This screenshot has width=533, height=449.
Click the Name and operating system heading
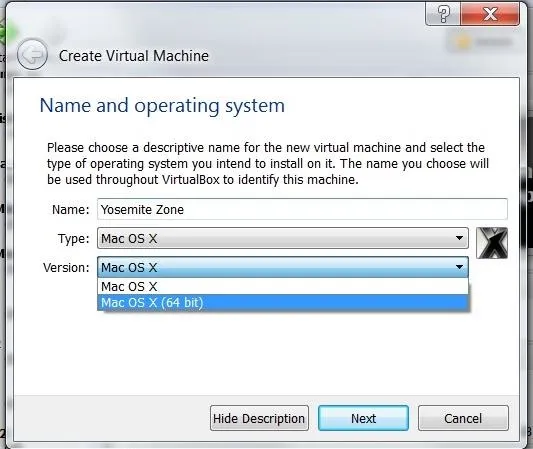coord(162,106)
